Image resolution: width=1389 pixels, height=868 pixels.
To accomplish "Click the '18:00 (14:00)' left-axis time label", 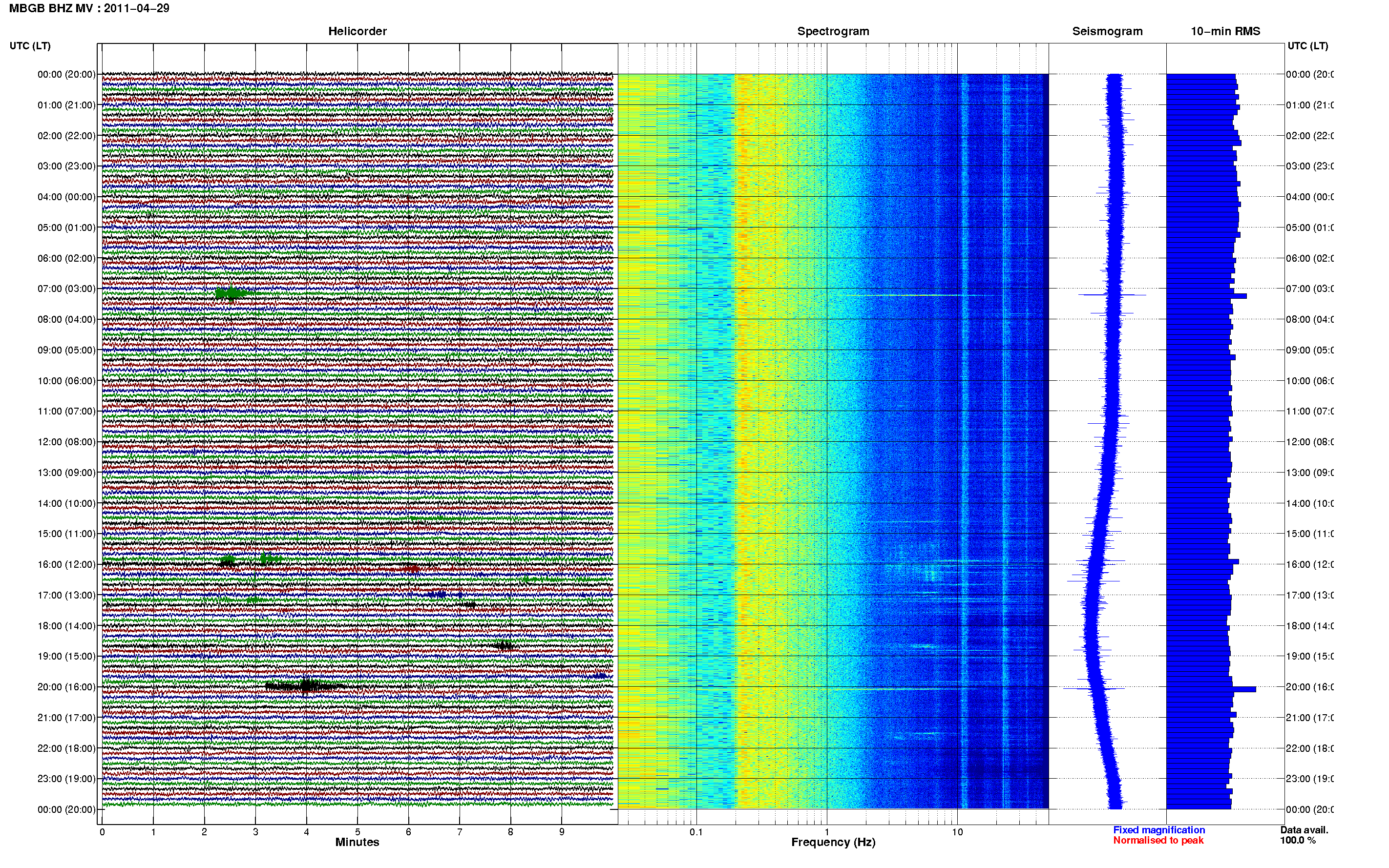I will pos(66,626).
